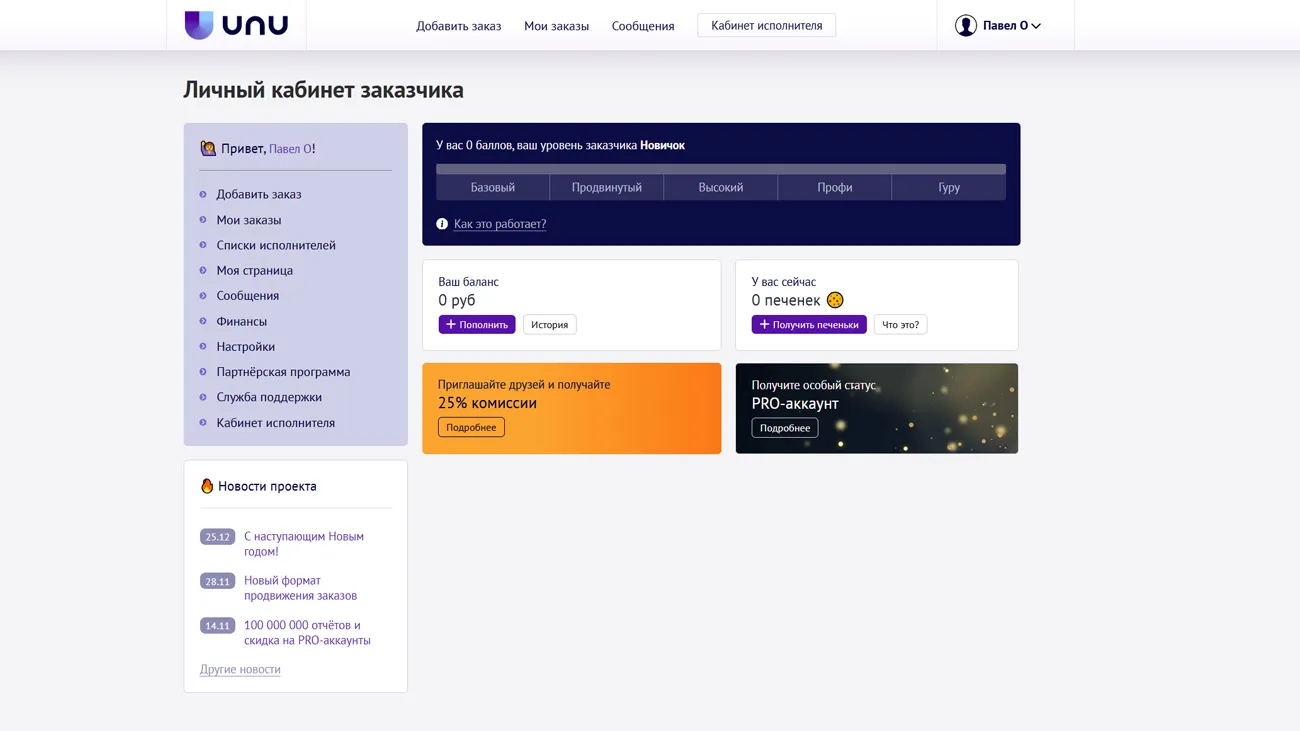Image resolution: width=1300 pixels, height=731 pixels.
Task: Open Другие новости link
Action: pos(240,669)
